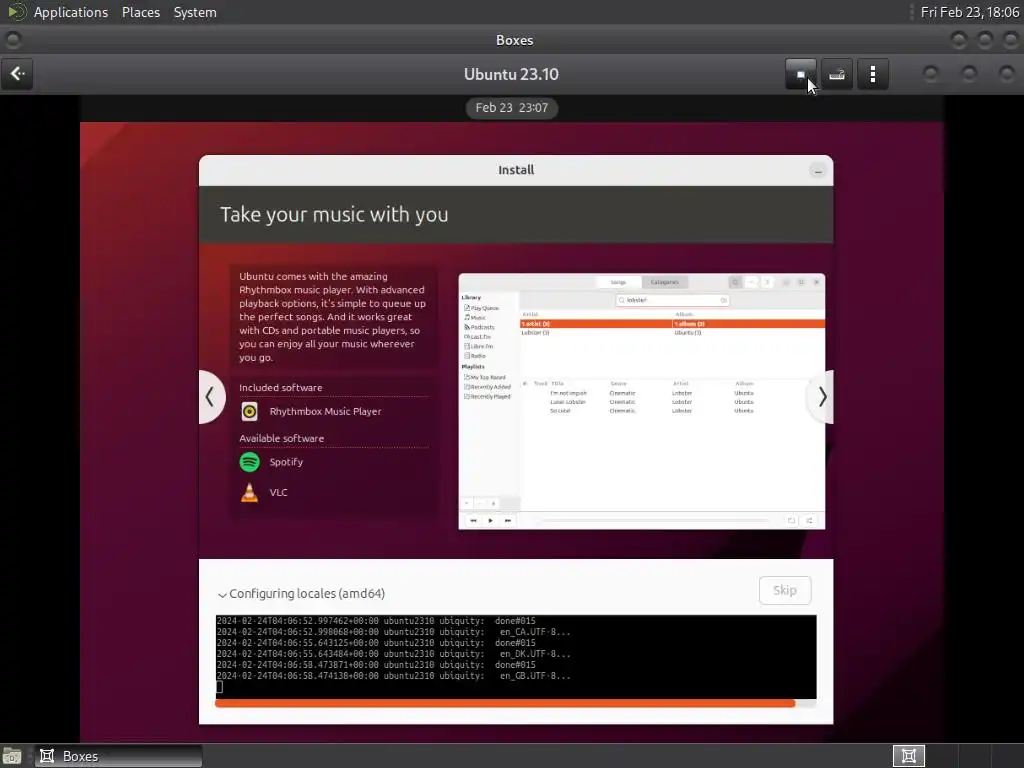The image size is (1024, 768).
Task: Click the Spotify icon
Action: (249, 462)
